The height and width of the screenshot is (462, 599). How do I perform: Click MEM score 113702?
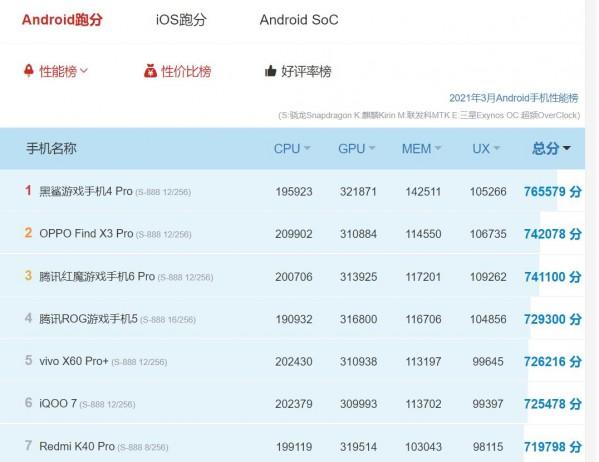click(423, 404)
